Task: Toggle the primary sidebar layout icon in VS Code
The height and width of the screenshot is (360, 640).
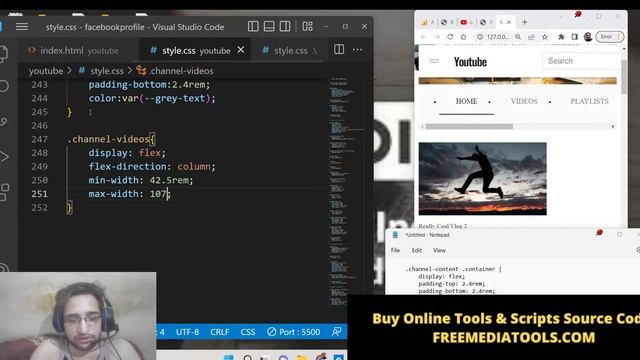Action: [253, 27]
